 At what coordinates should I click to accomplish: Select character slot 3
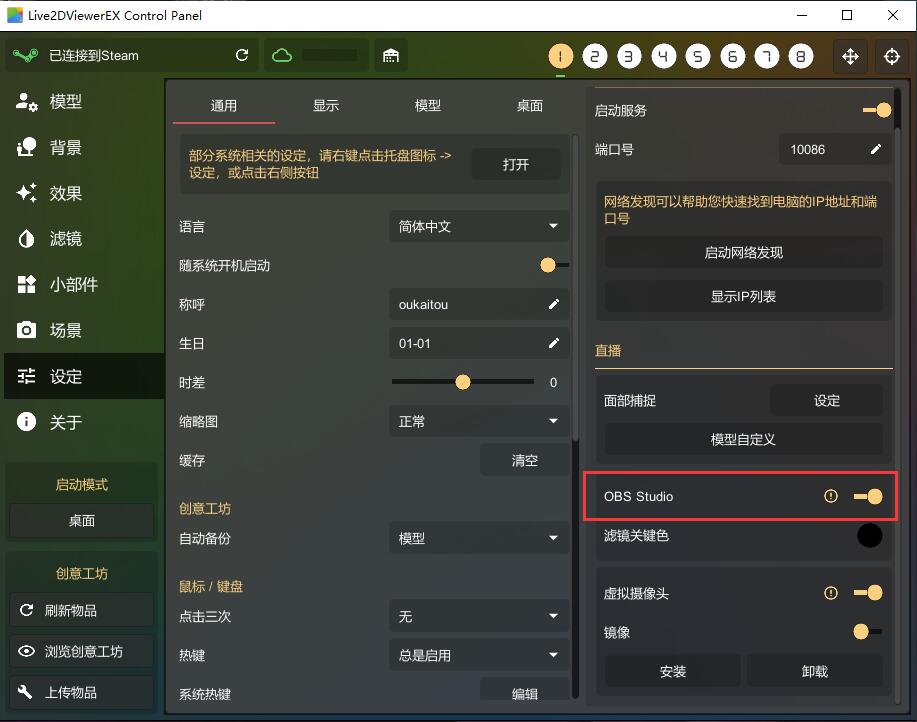(629, 56)
